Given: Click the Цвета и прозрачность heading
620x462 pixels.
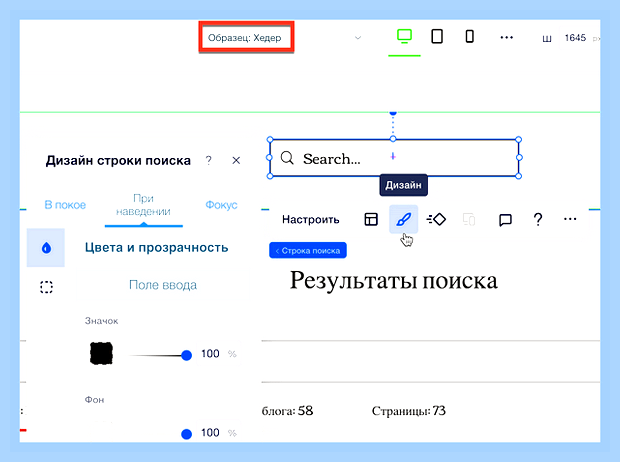Looking at the screenshot, I should click(157, 248).
